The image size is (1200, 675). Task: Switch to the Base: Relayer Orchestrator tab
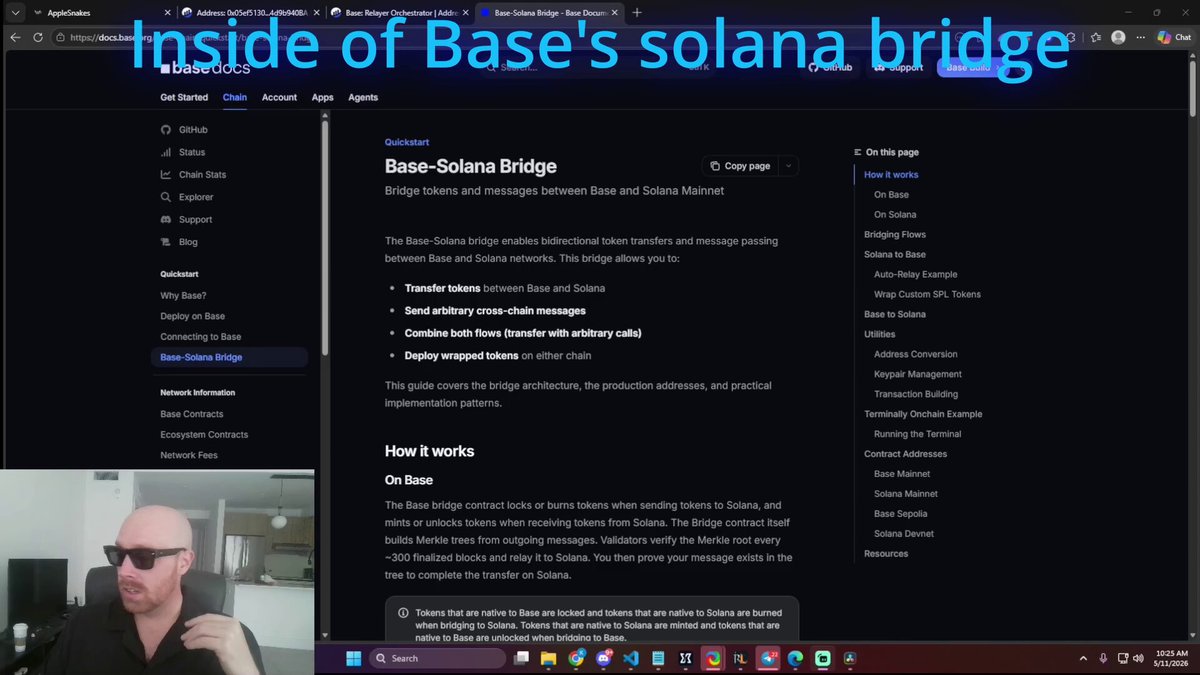tap(398, 12)
